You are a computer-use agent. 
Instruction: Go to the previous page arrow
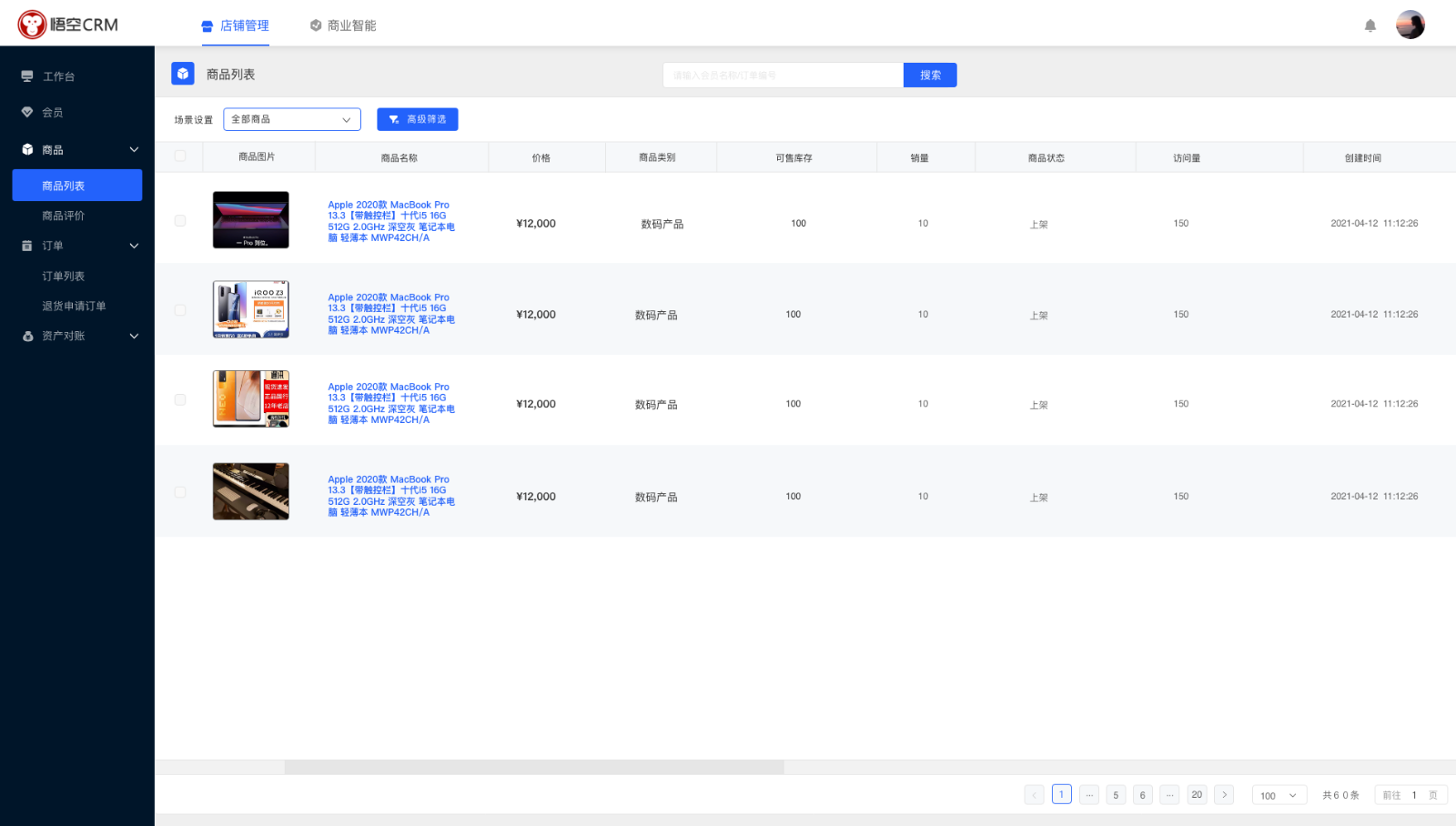click(1035, 795)
